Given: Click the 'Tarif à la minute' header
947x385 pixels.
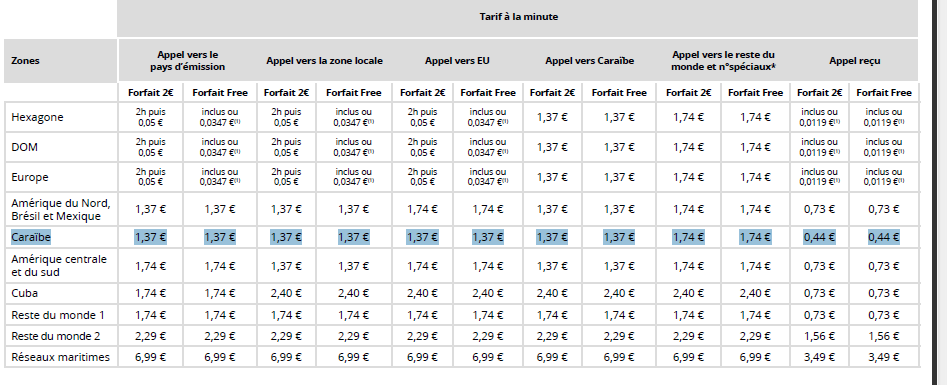Looking at the screenshot, I should tap(518, 17).
